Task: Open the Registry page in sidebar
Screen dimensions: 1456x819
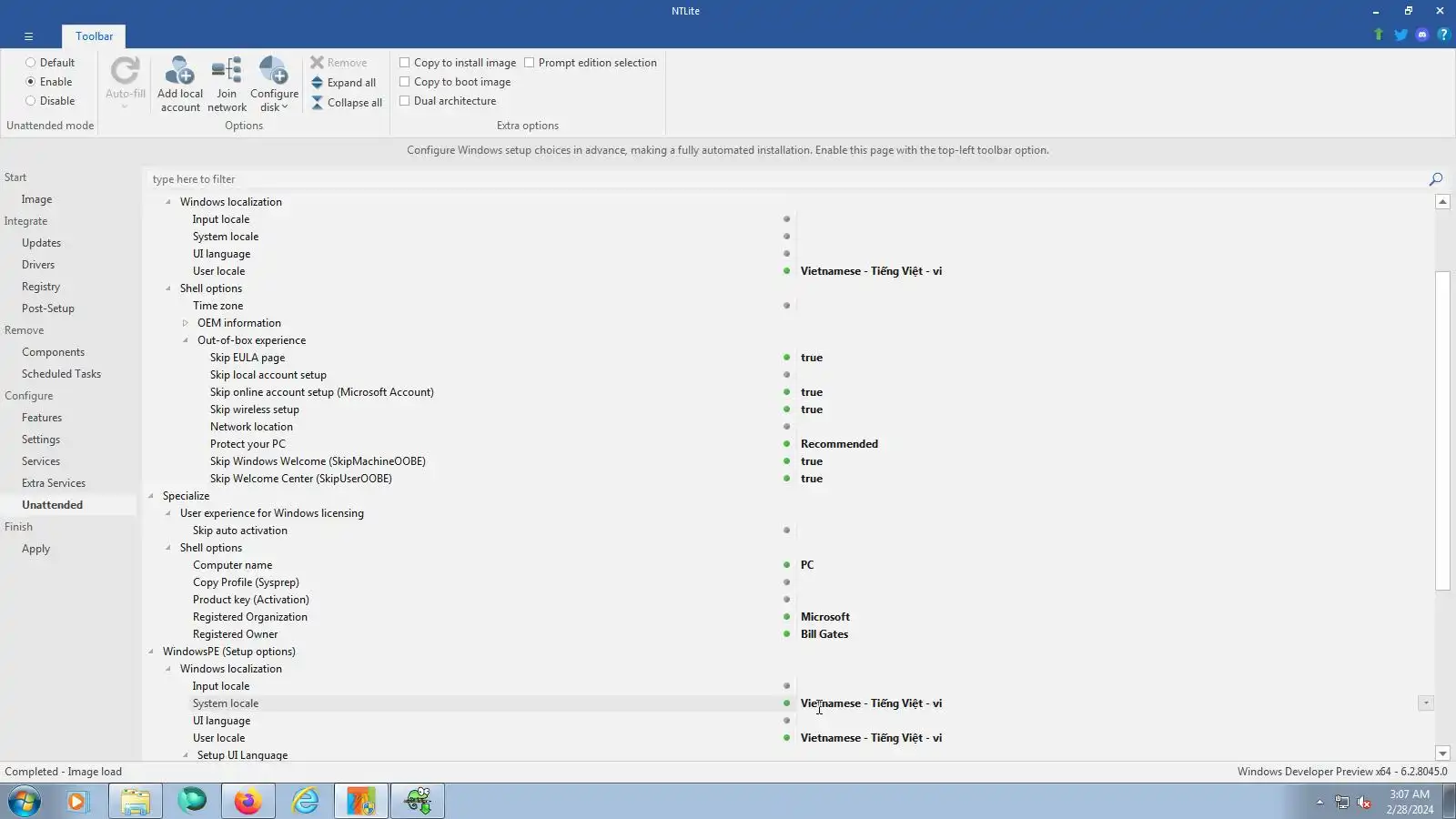Action: (41, 287)
